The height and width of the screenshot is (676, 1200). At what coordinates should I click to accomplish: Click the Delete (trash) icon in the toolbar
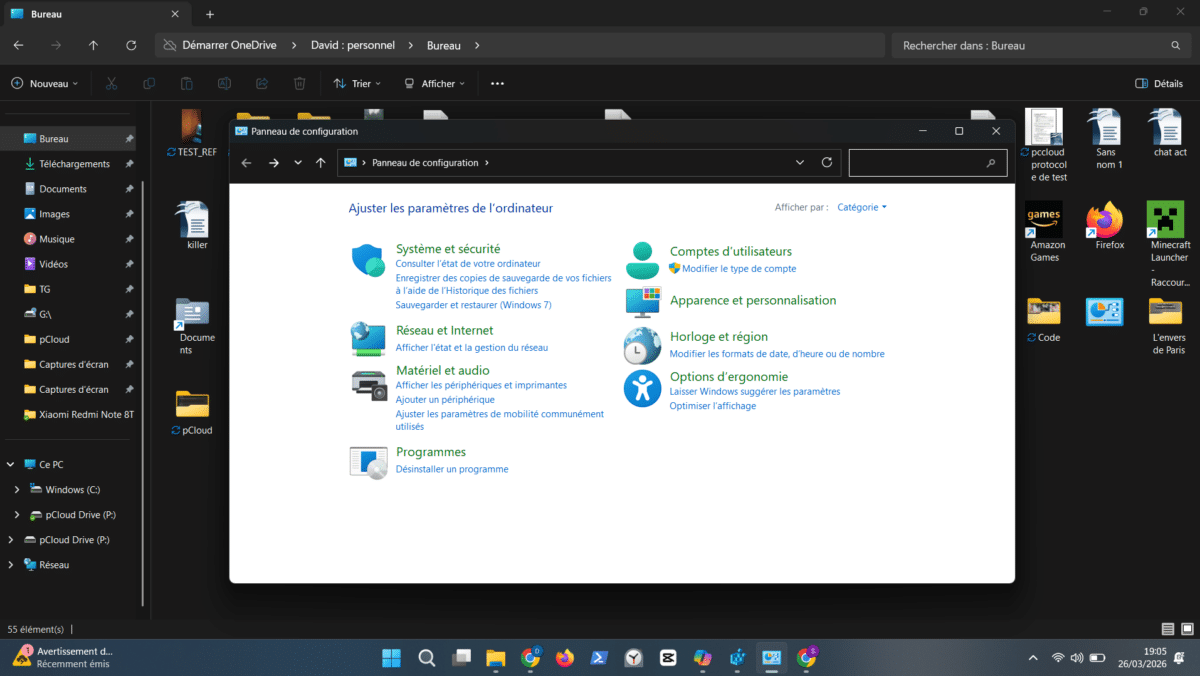(x=299, y=83)
